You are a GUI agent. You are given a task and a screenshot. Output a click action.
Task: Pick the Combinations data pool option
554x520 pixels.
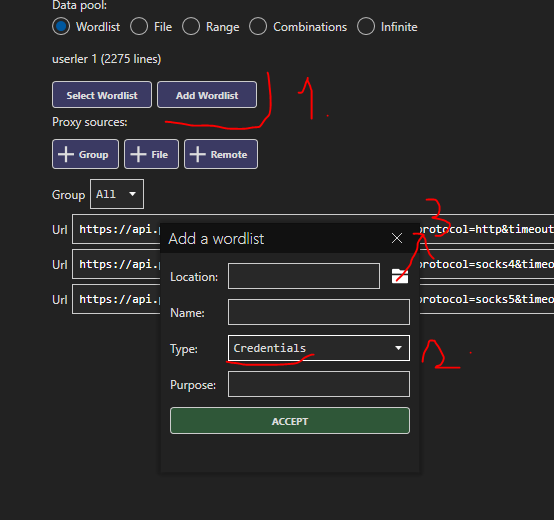coord(258,26)
